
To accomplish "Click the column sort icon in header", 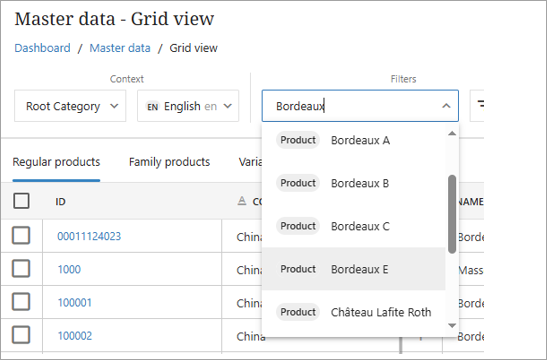I will coord(242,201).
